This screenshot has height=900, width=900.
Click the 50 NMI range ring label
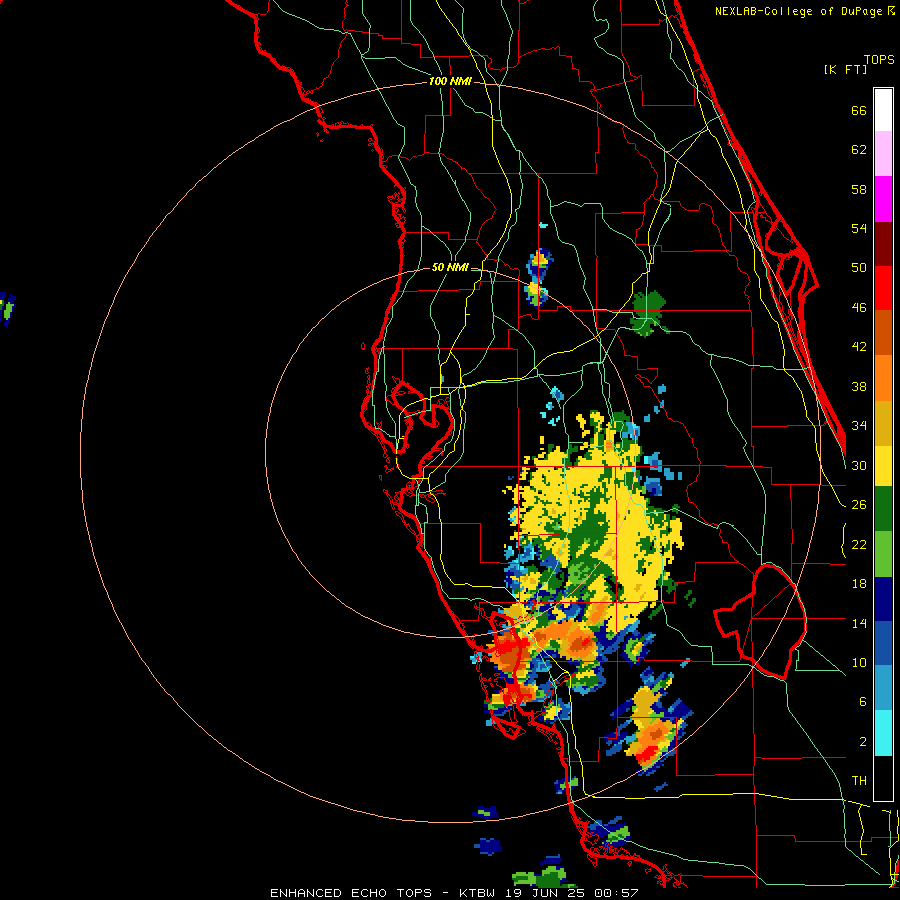(x=450, y=267)
